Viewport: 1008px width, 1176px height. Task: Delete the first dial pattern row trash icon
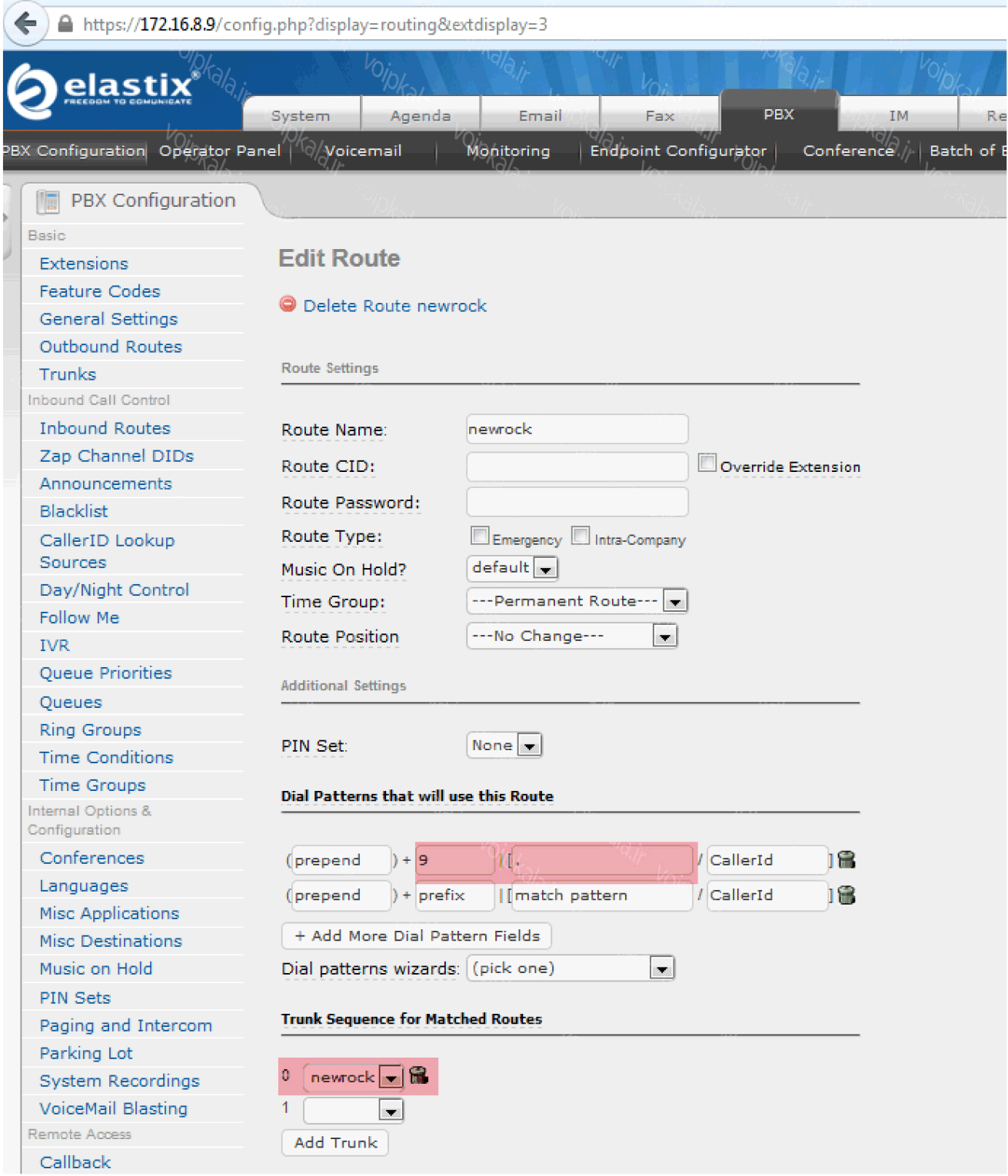846,860
